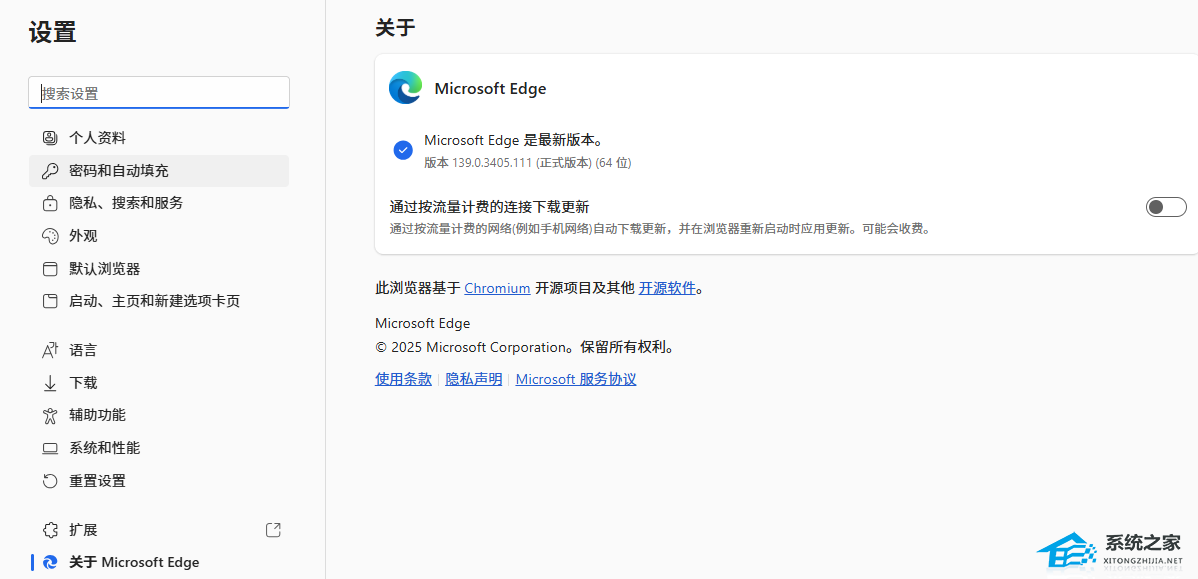Click the laptop icon beside 系统和性能
Screen dimensions: 1198x579
click(50, 448)
